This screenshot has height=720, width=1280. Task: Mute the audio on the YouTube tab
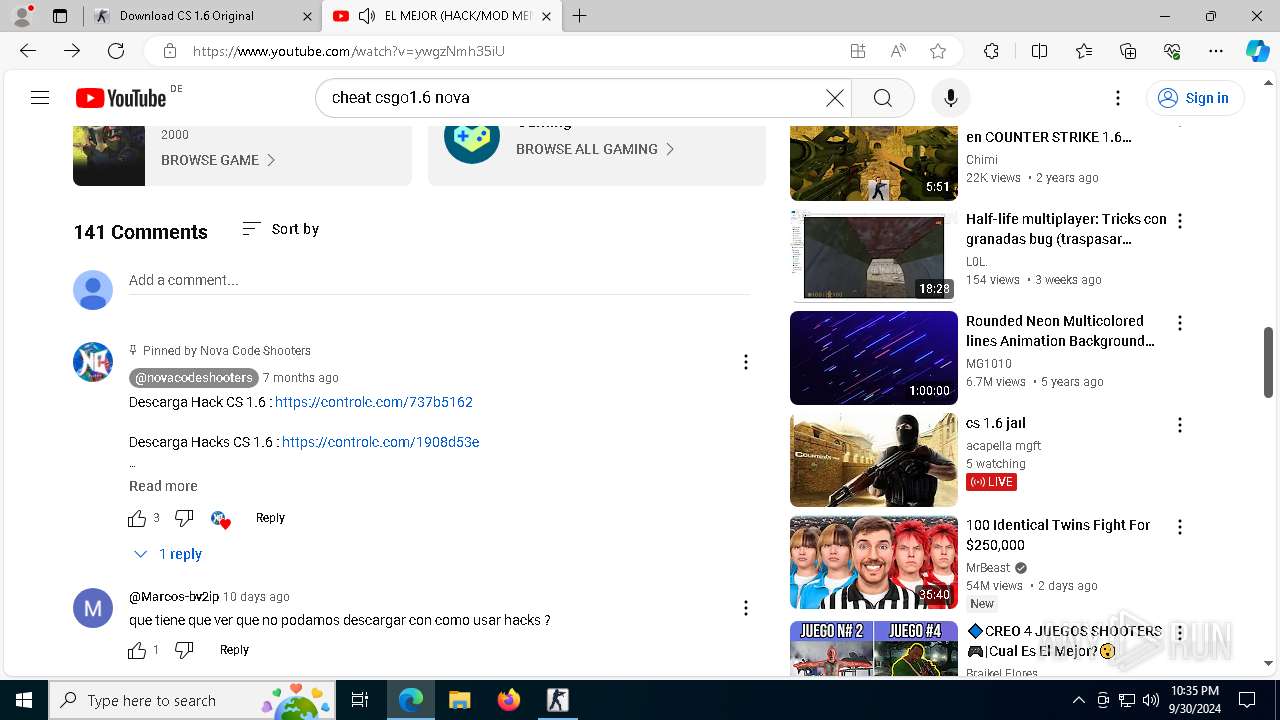pos(367,16)
